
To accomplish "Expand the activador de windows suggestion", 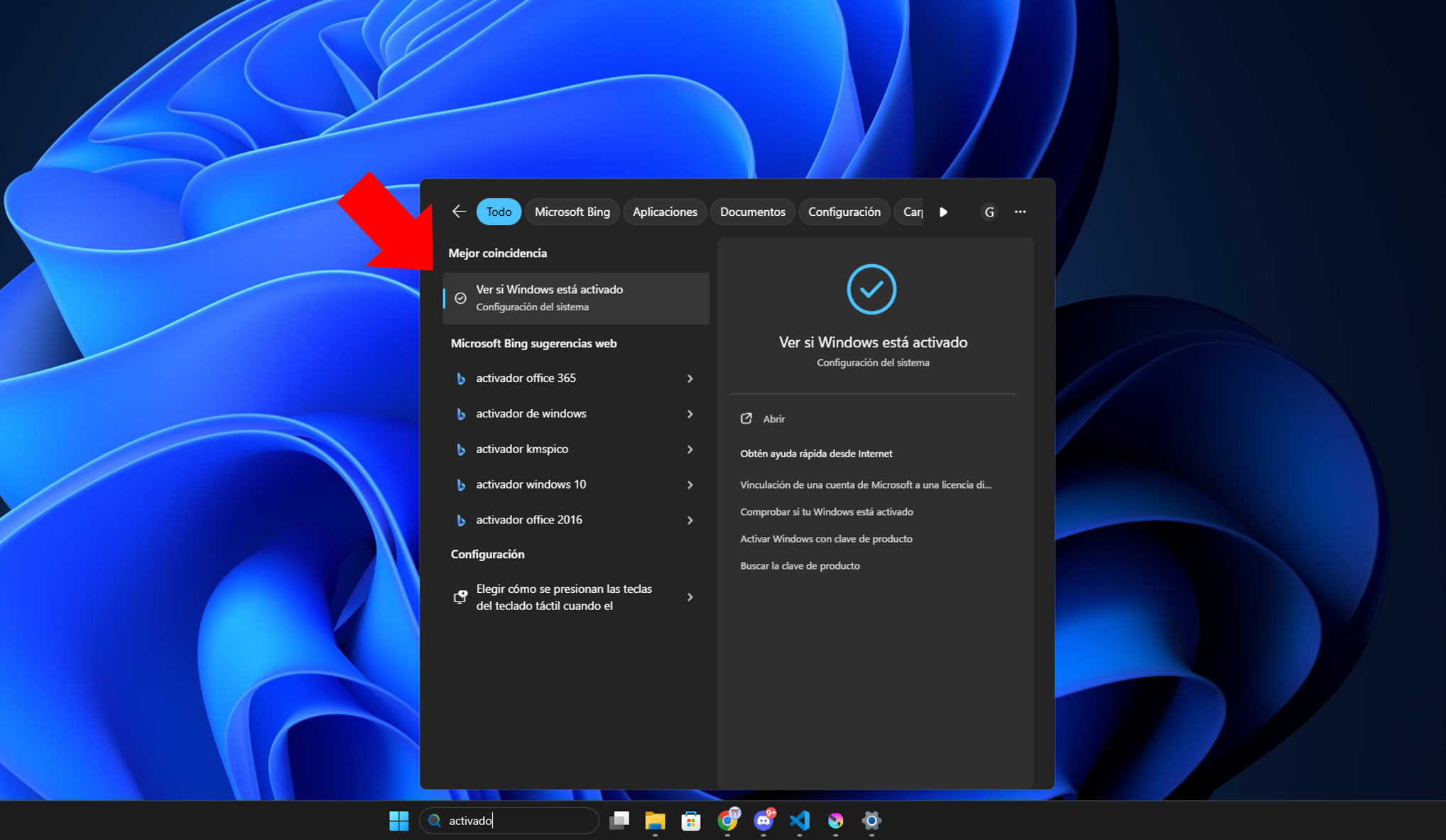I will pos(690,413).
